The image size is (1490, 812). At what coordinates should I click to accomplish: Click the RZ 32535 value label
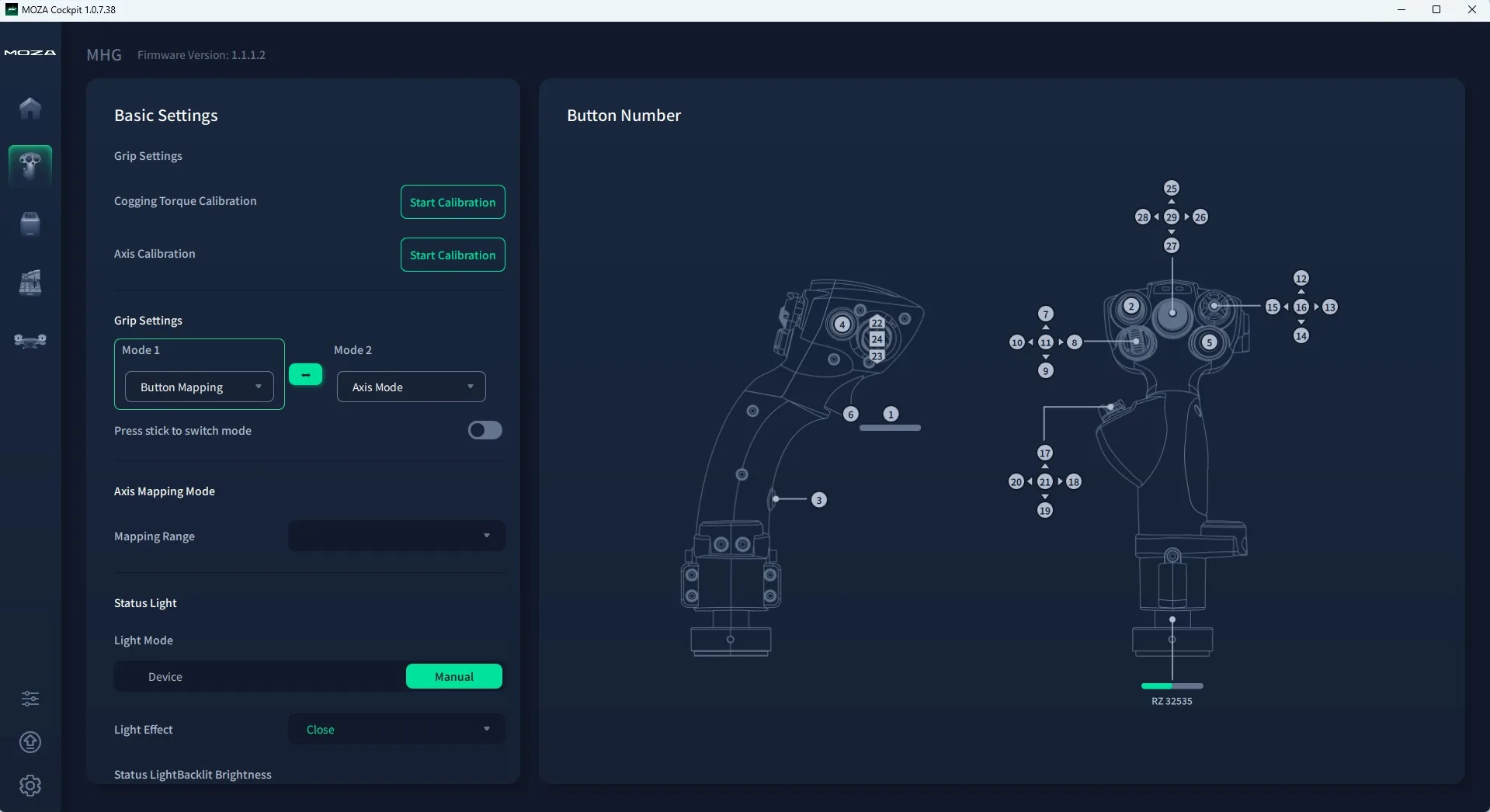(x=1172, y=702)
